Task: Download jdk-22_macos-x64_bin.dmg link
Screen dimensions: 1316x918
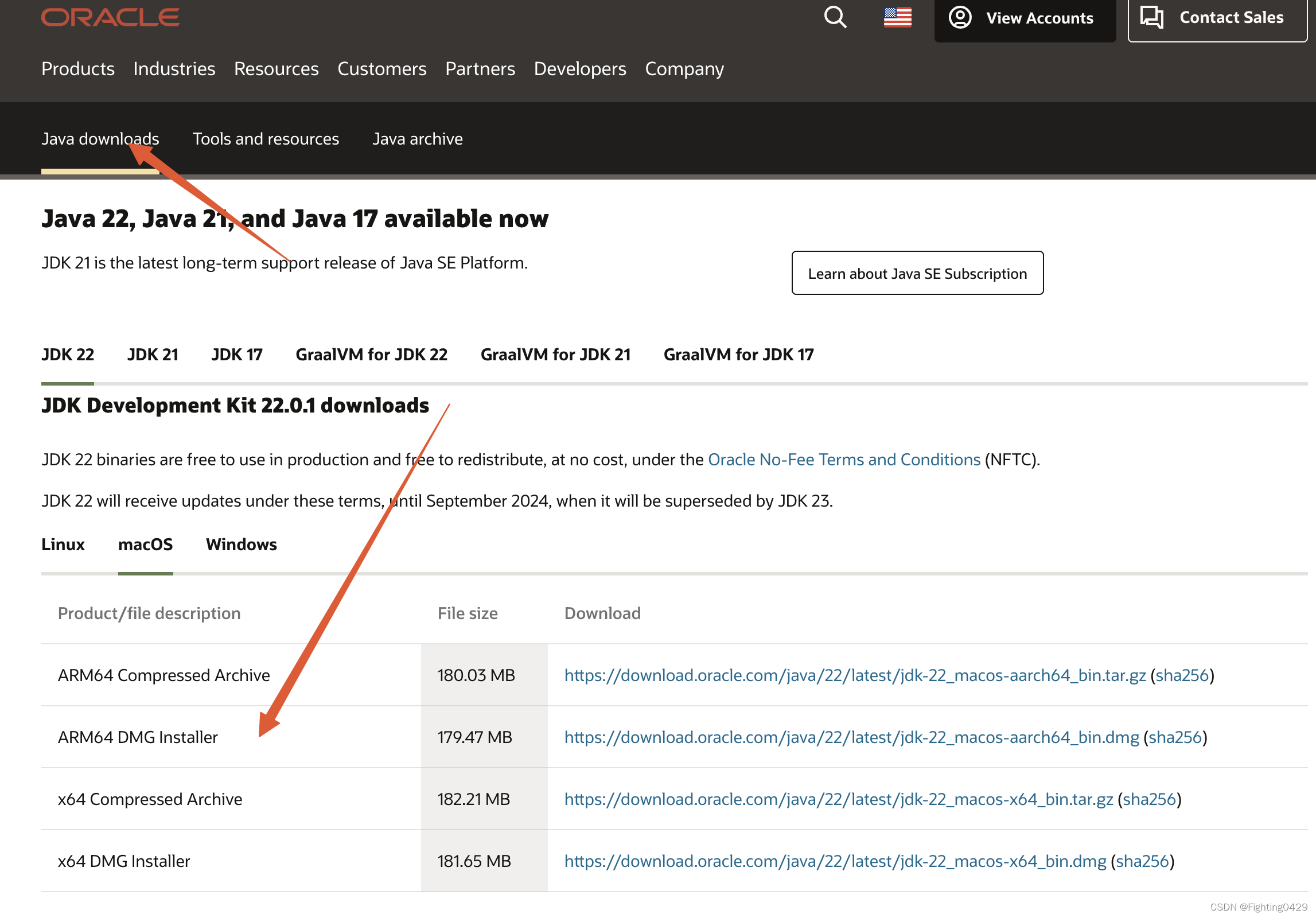Action: tap(835, 861)
